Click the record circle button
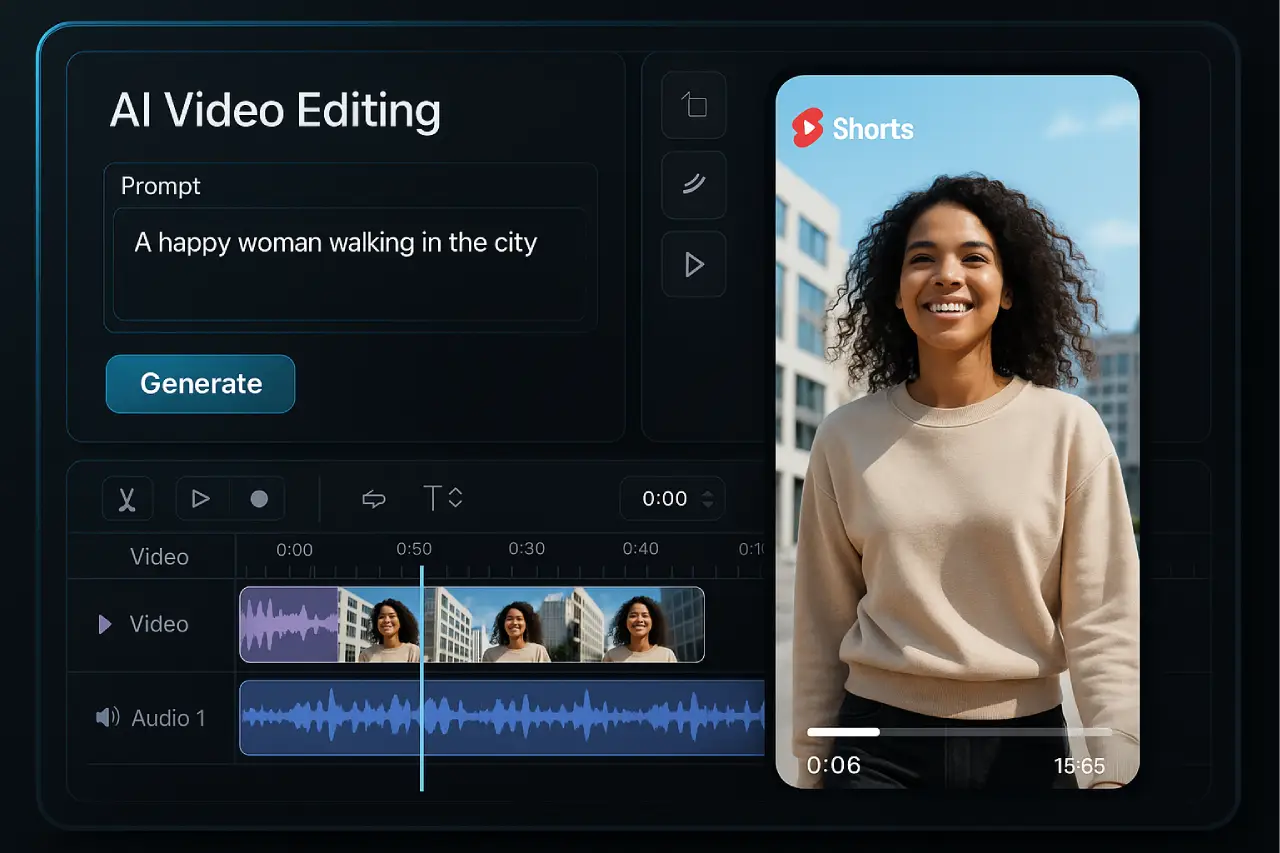The width and height of the screenshot is (1280, 853). point(259,498)
